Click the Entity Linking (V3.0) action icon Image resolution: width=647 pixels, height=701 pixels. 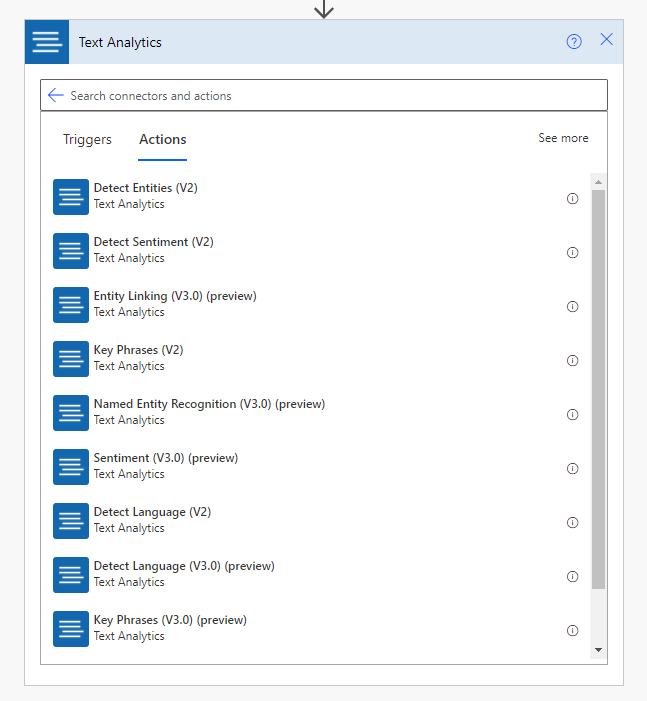click(71, 305)
